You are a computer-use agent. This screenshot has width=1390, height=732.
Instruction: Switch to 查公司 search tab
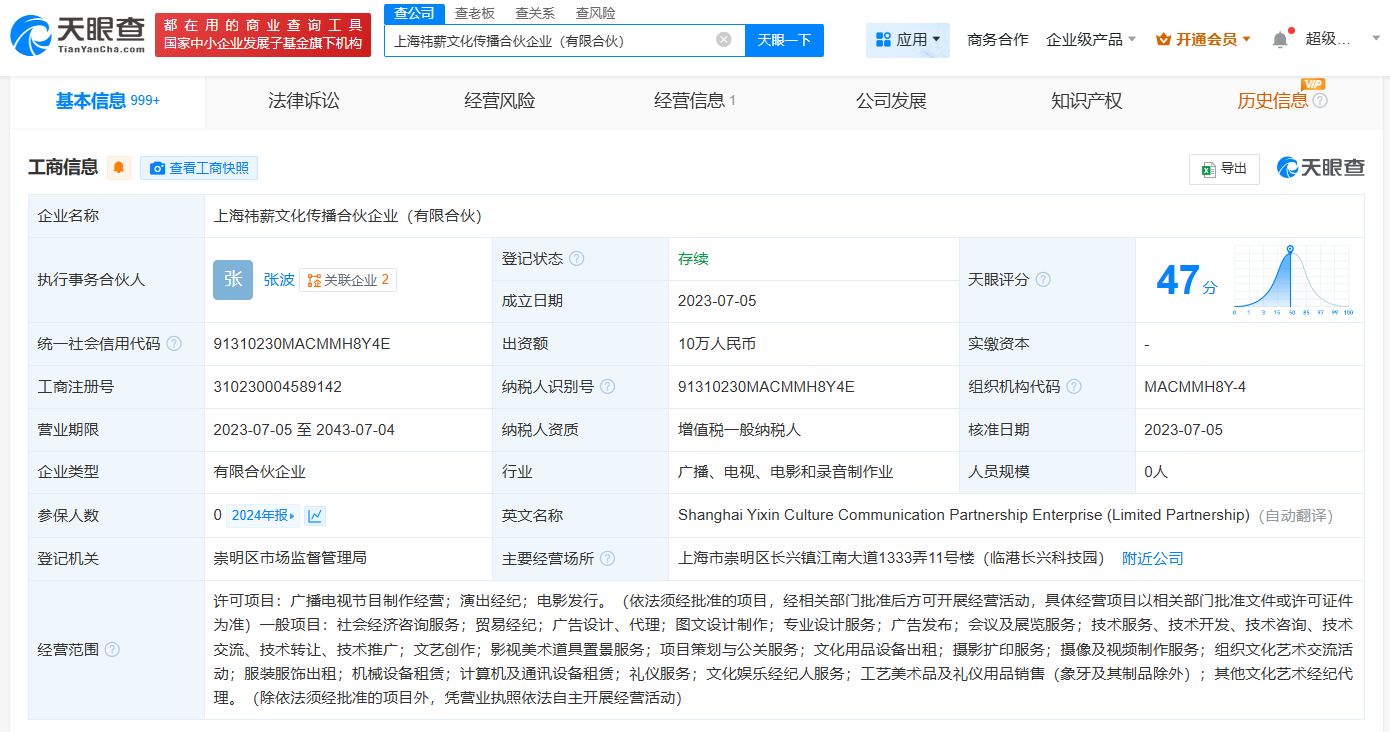click(x=414, y=13)
